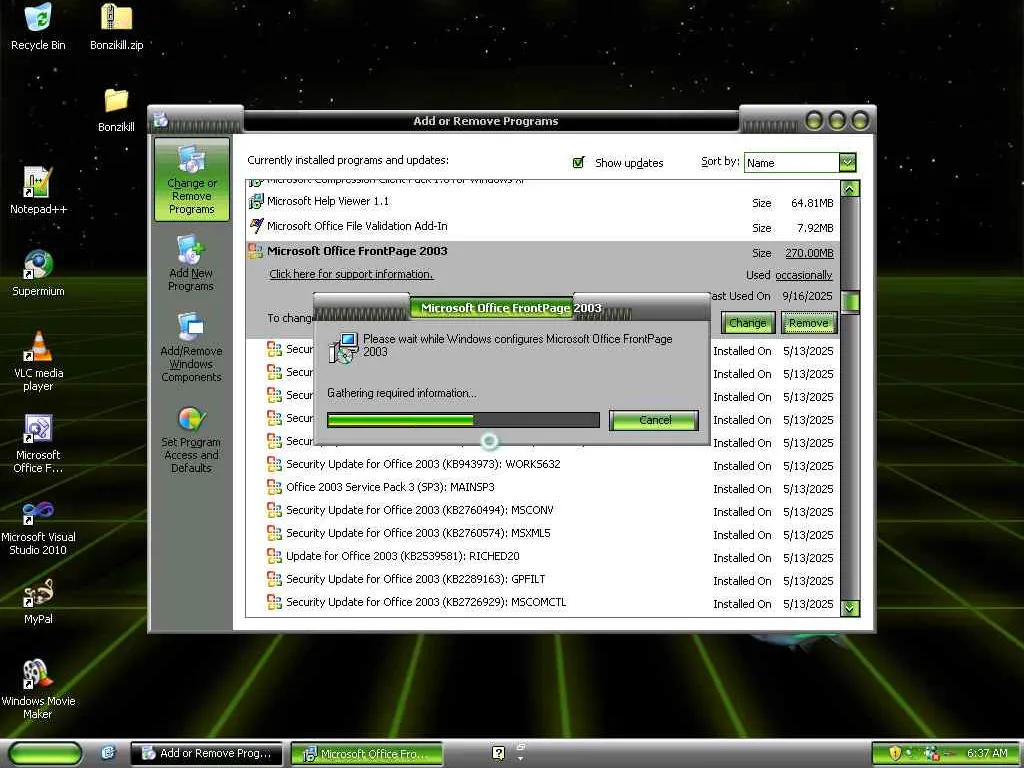Click the MSCONV update row icon
The image size is (1024, 768).
click(x=274, y=510)
